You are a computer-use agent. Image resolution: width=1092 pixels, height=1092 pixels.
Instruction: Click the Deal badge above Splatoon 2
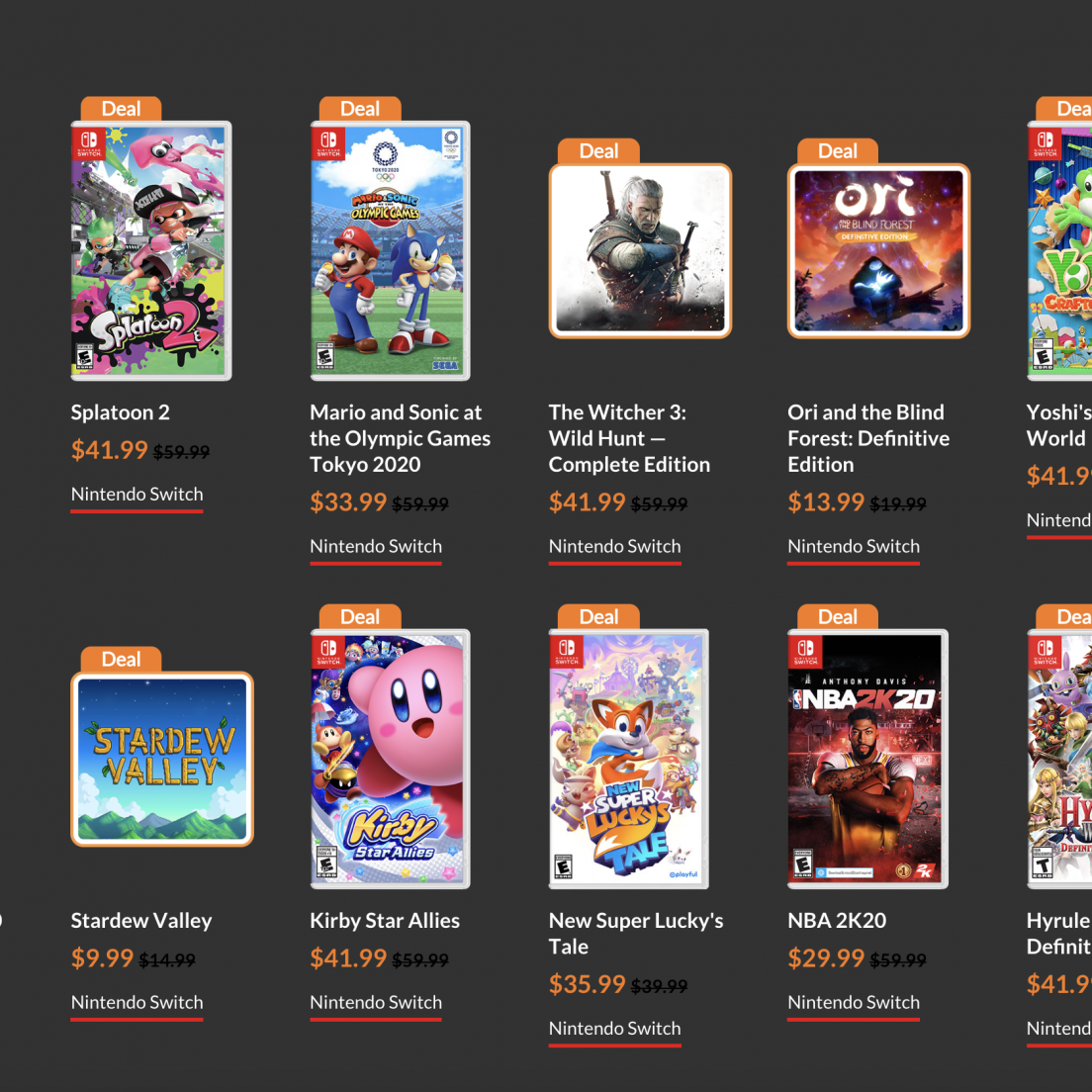(x=121, y=109)
